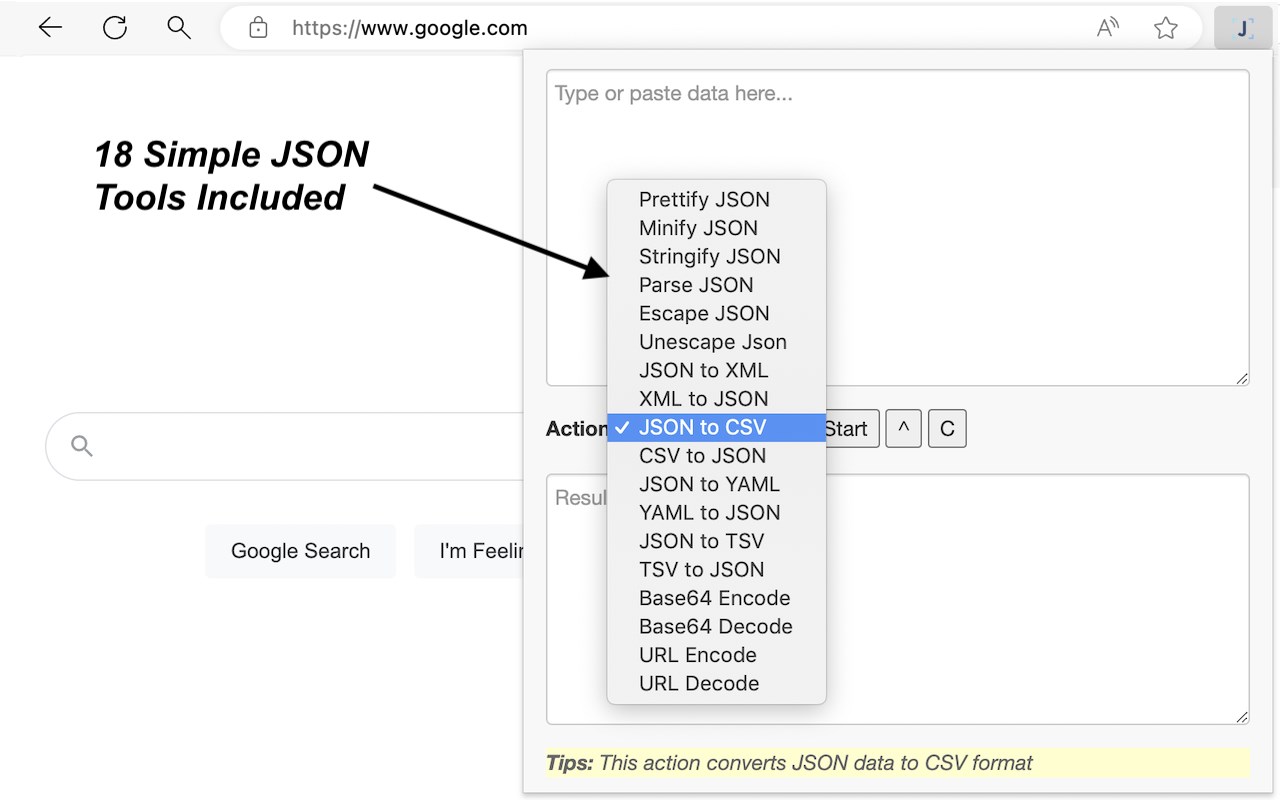
Task: Click the padlock site info icon
Action: tap(258, 28)
